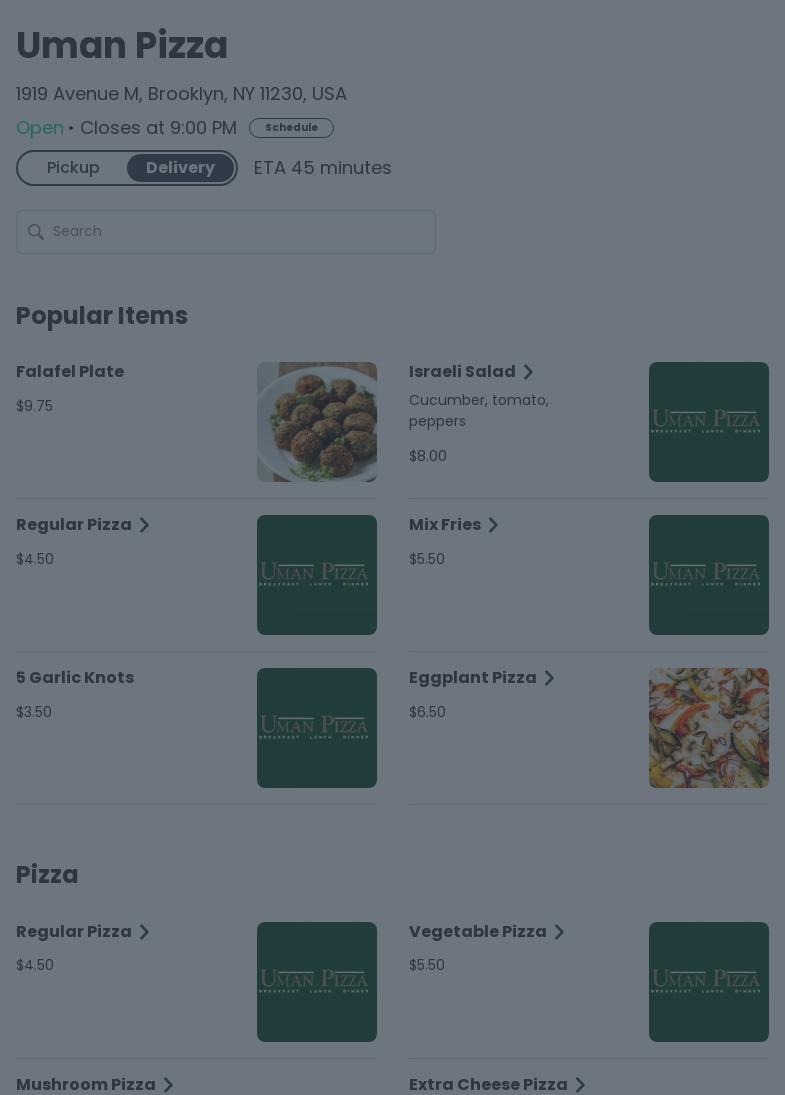Click the chevron beside Eggplant Pizza
The image size is (785, 1095).
[x=549, y=678]
